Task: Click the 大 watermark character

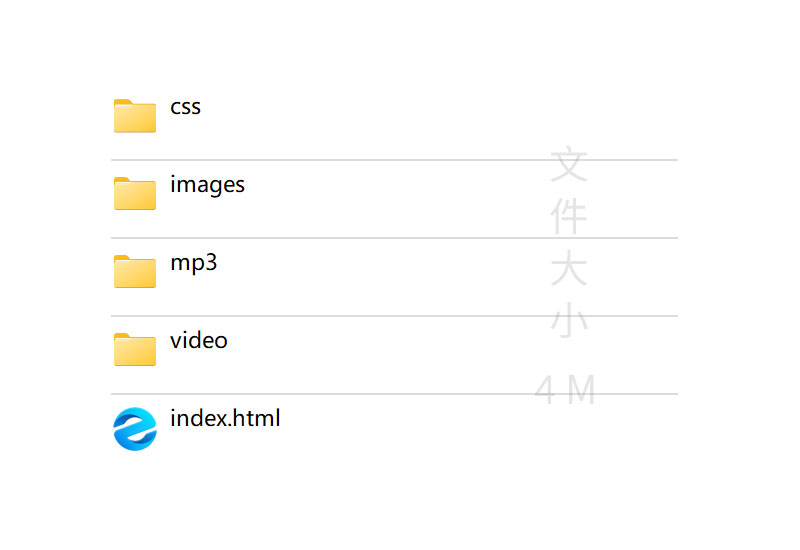Action: (568, 270)
